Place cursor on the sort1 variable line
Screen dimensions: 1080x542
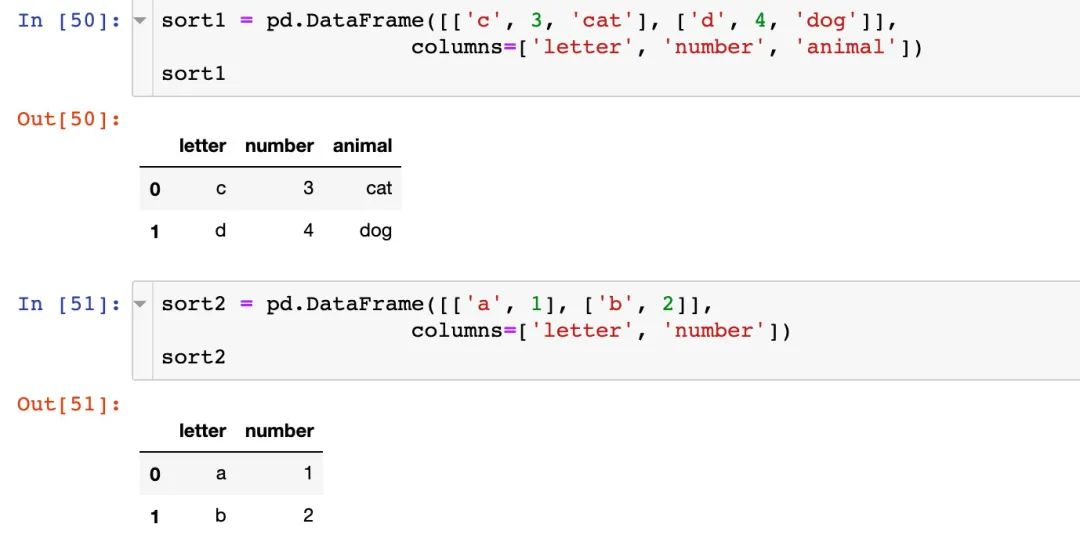[x=194, y=74]
